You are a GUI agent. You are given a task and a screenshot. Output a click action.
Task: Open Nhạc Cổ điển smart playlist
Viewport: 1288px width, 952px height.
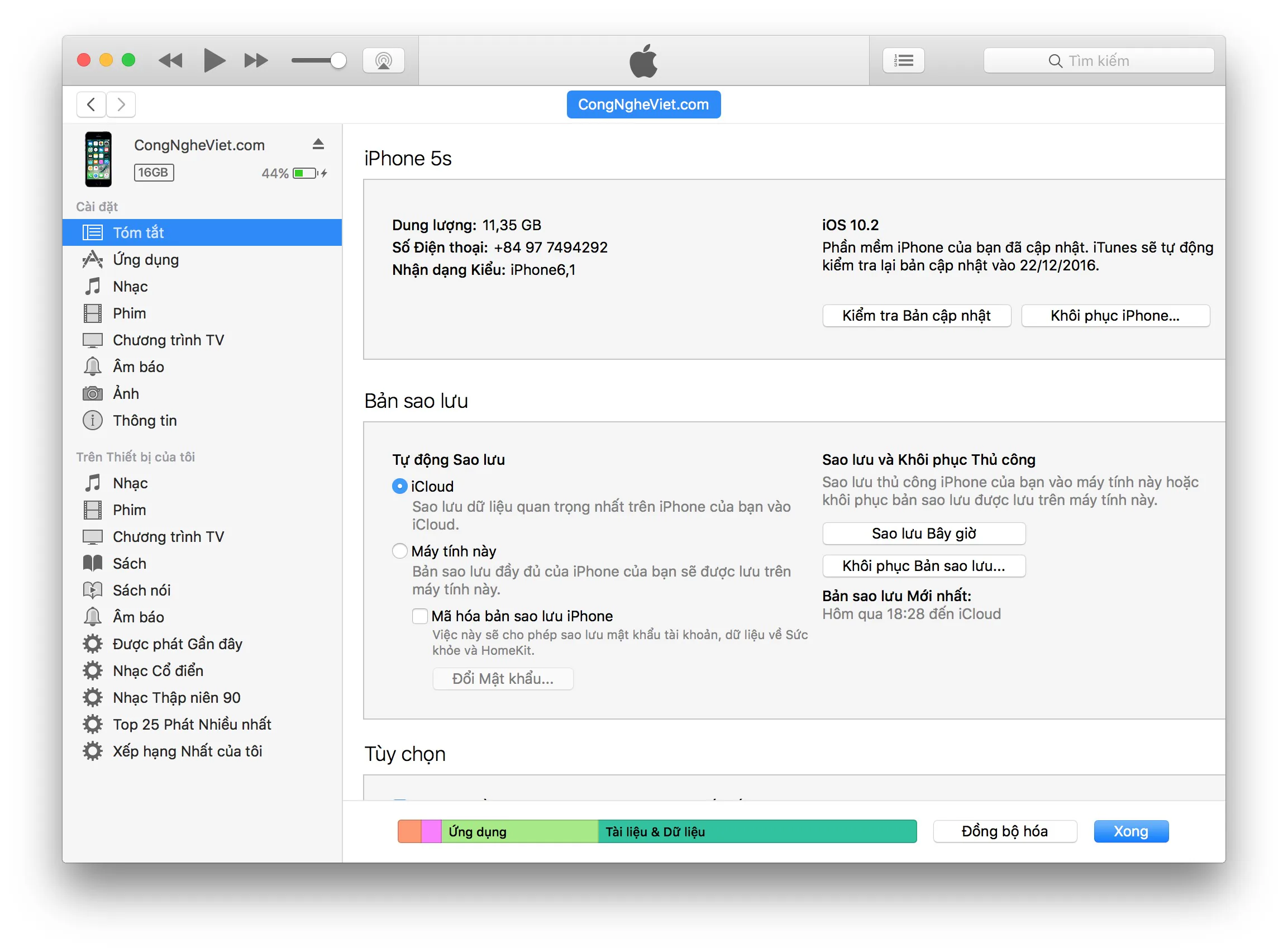[x=202, y=671]
